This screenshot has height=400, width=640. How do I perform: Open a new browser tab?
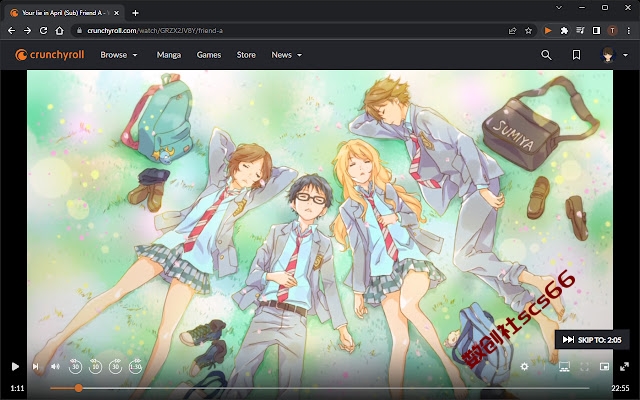(136, 13)
